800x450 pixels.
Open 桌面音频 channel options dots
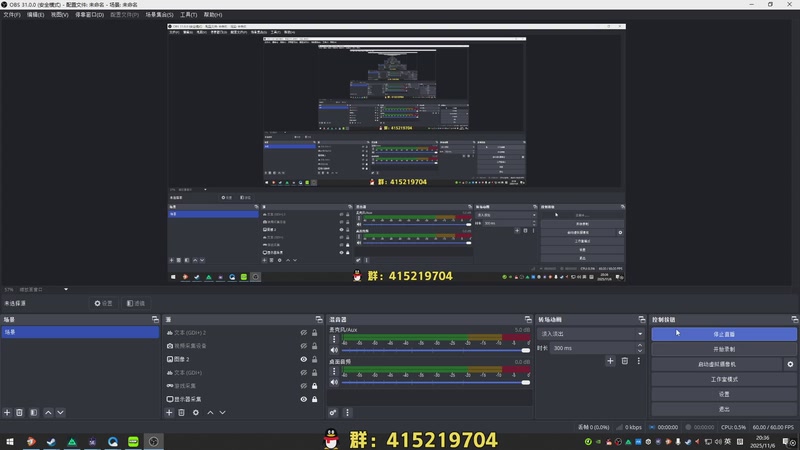[x=334, y=371]
